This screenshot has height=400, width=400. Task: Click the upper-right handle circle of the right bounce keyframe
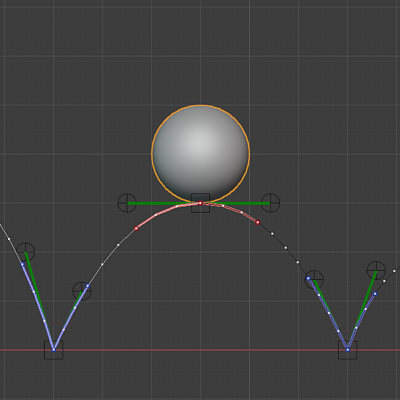(x=376, y=271)
